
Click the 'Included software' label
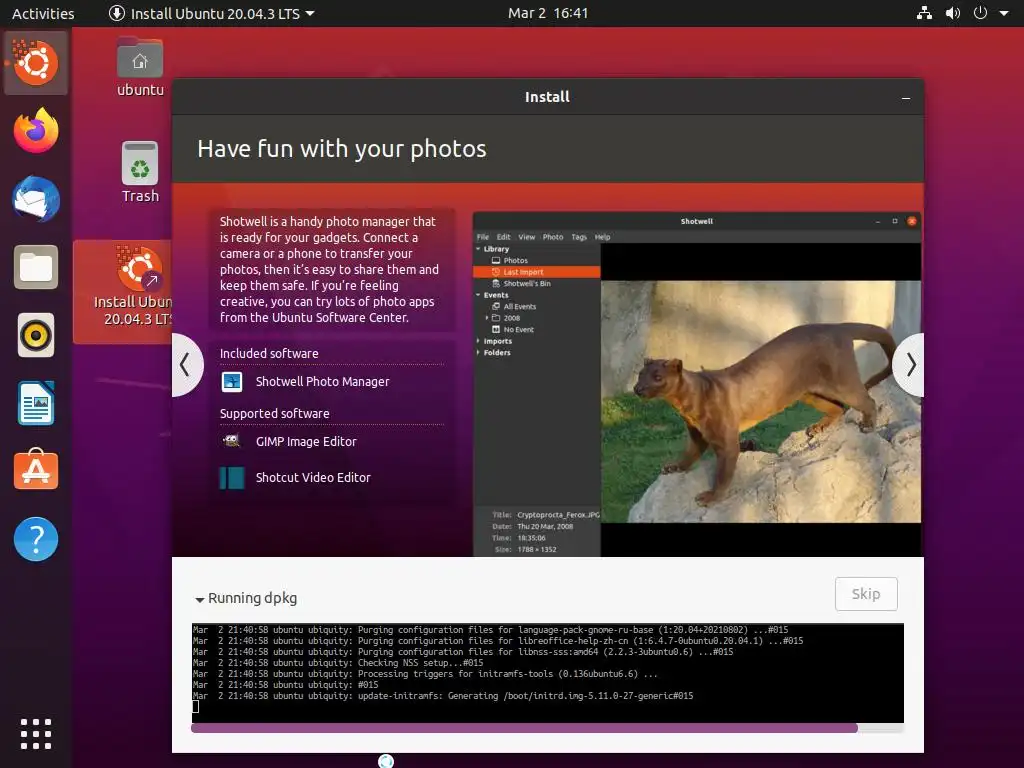point(269,353)
